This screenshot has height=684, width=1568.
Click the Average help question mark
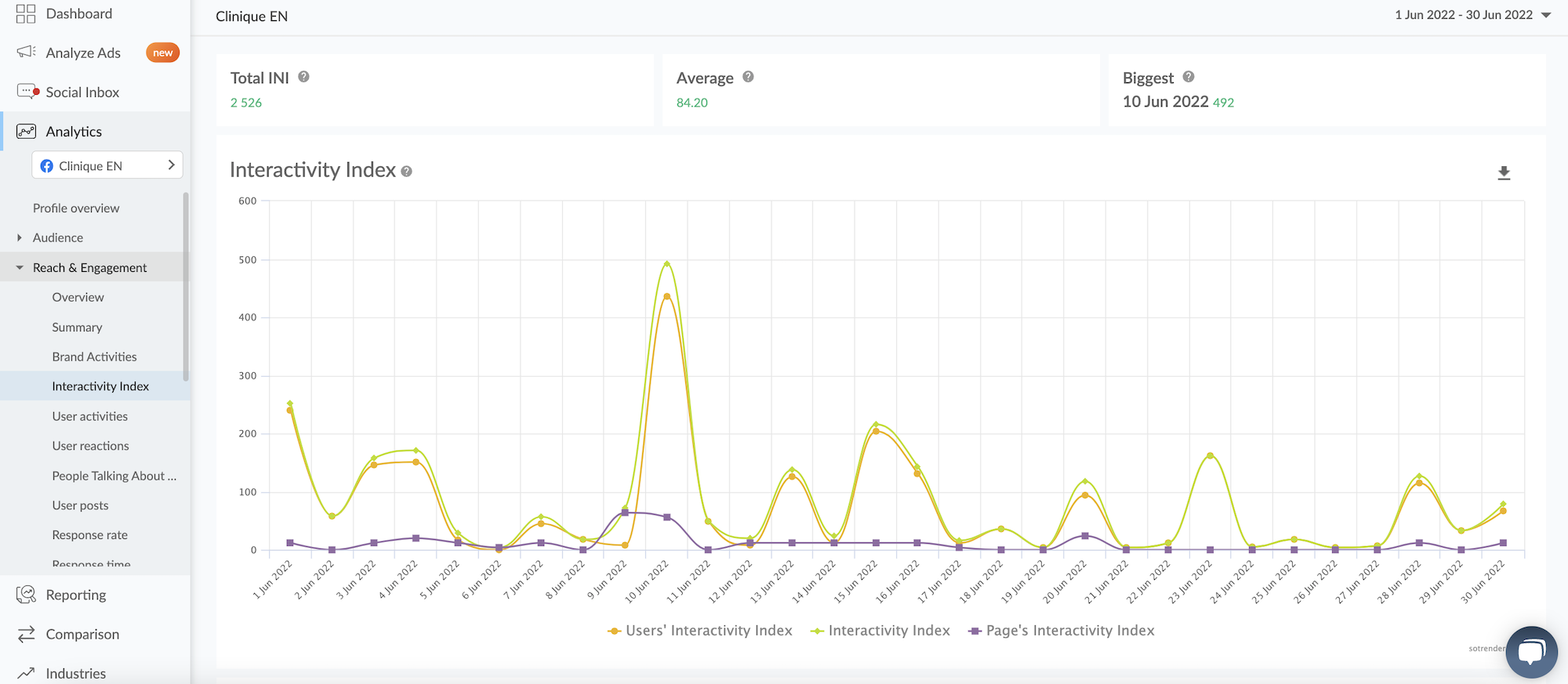click(748, 77)
